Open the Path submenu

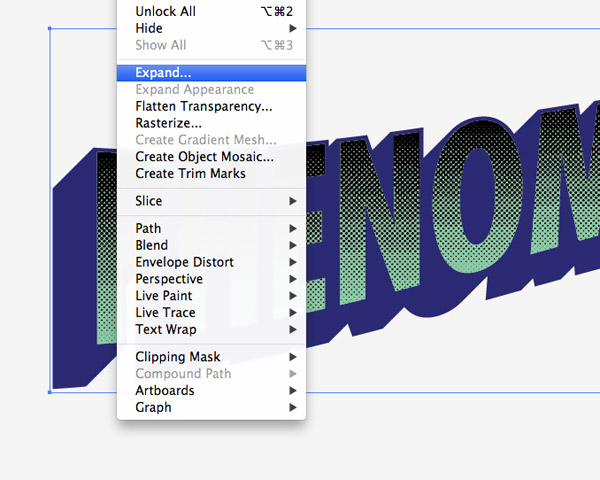point(211,229)
